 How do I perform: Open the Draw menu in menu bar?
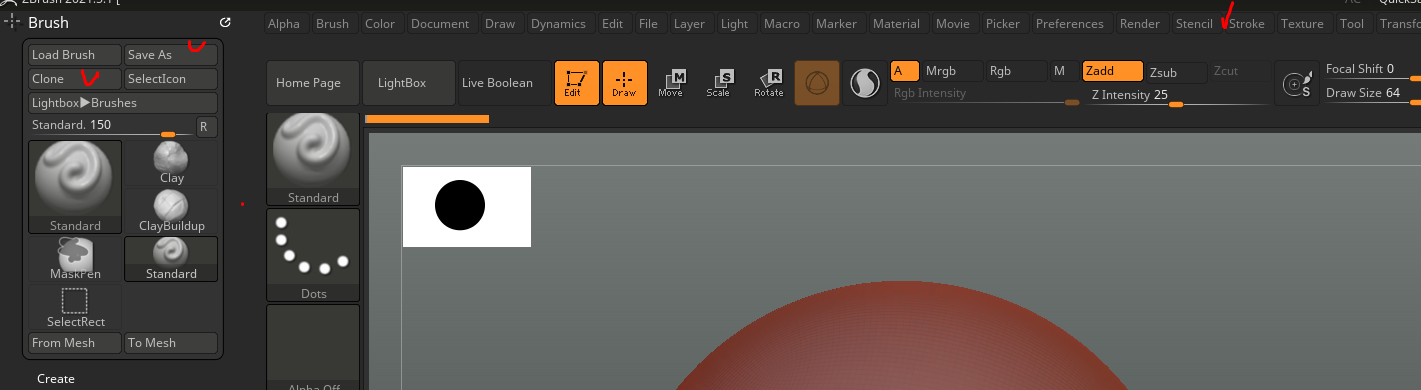(500, 24)
